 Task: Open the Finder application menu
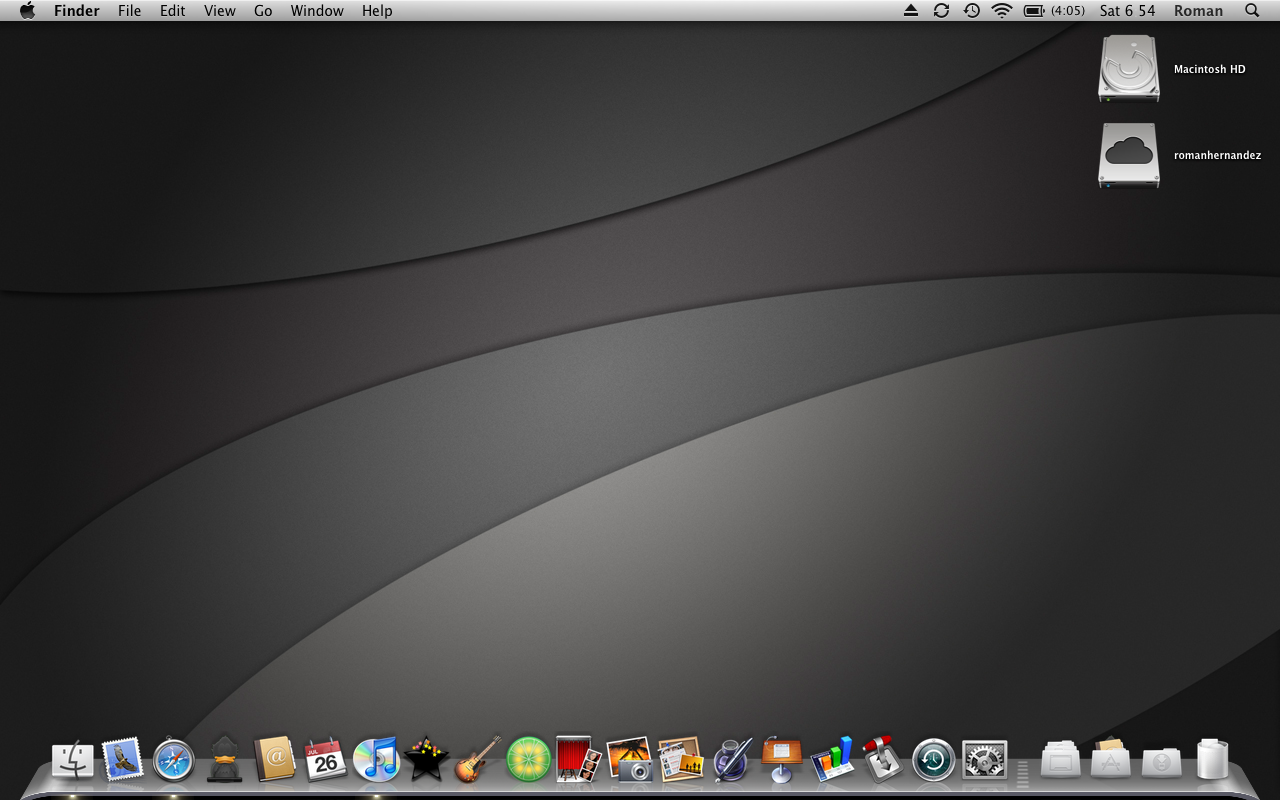(x=77, y=11)
